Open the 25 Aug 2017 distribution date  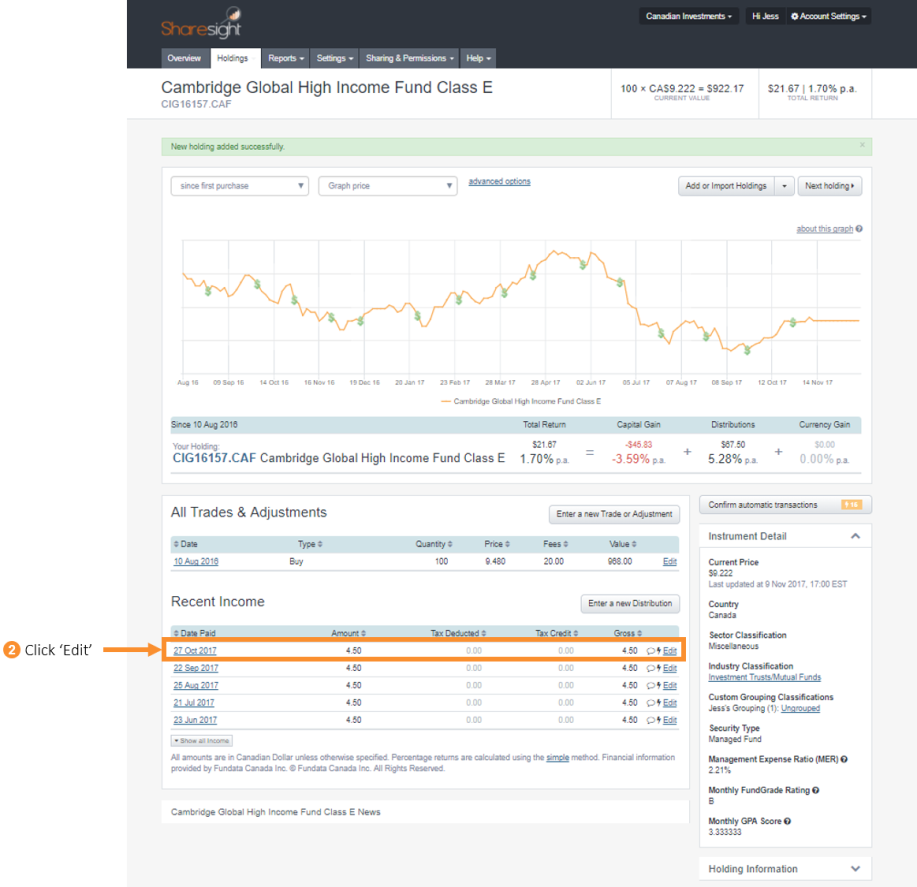196,685
